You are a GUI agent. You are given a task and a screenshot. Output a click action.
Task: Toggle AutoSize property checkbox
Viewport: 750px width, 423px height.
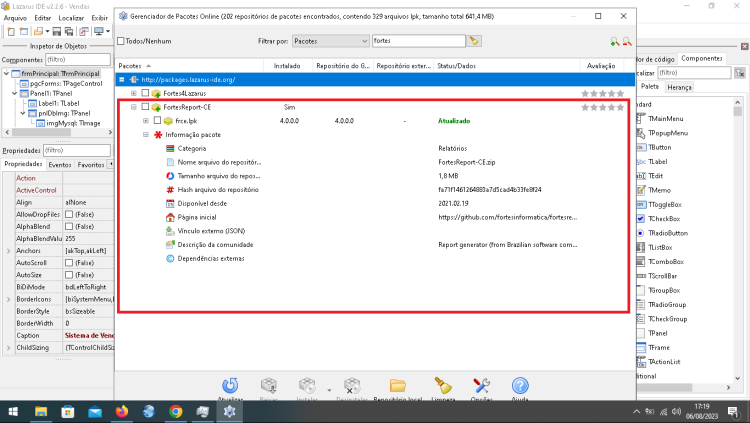(x=69, y=275)
